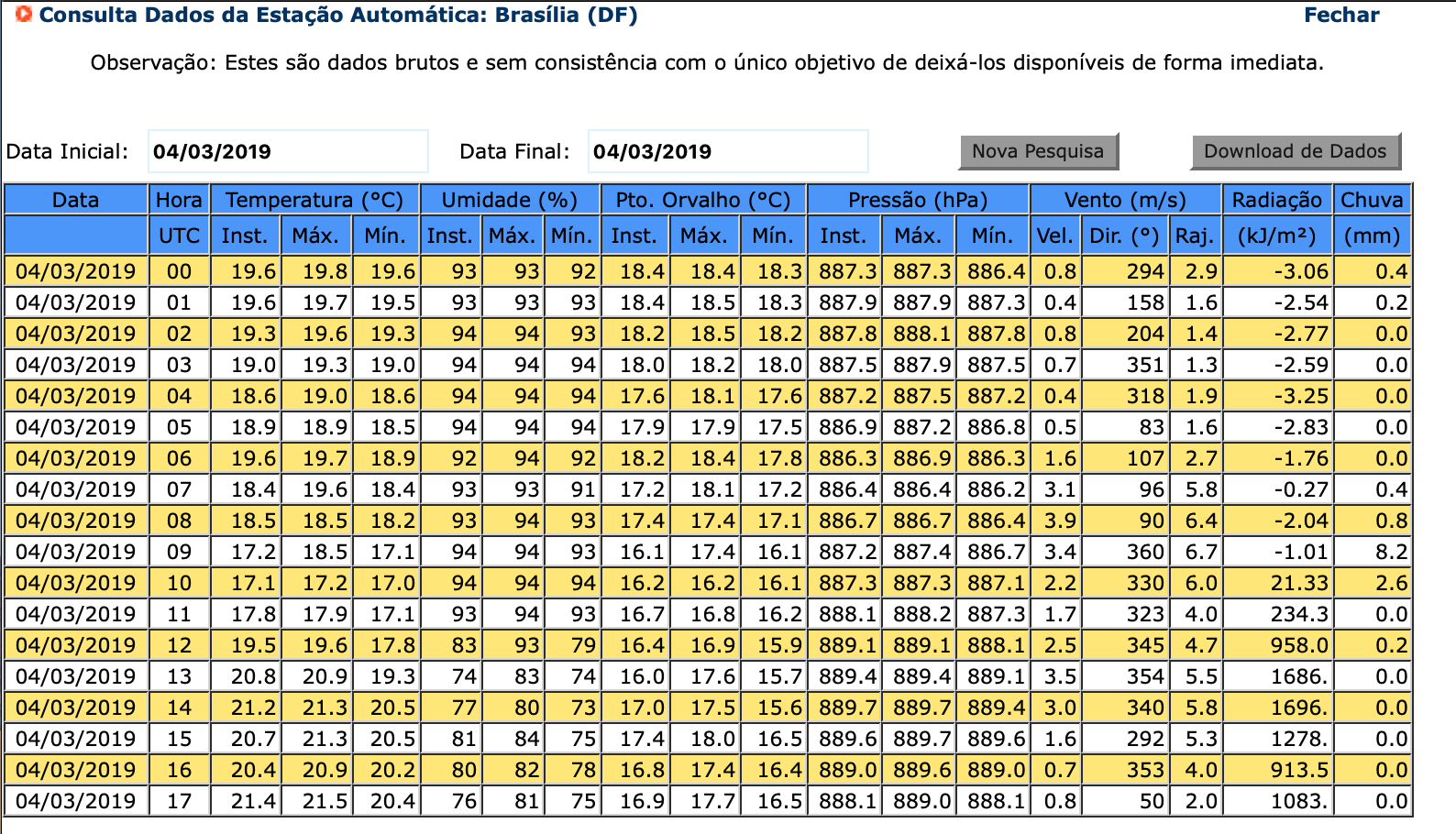Focus the Data Inicial date field
The image size is (1456, 834).
point(288,152)
